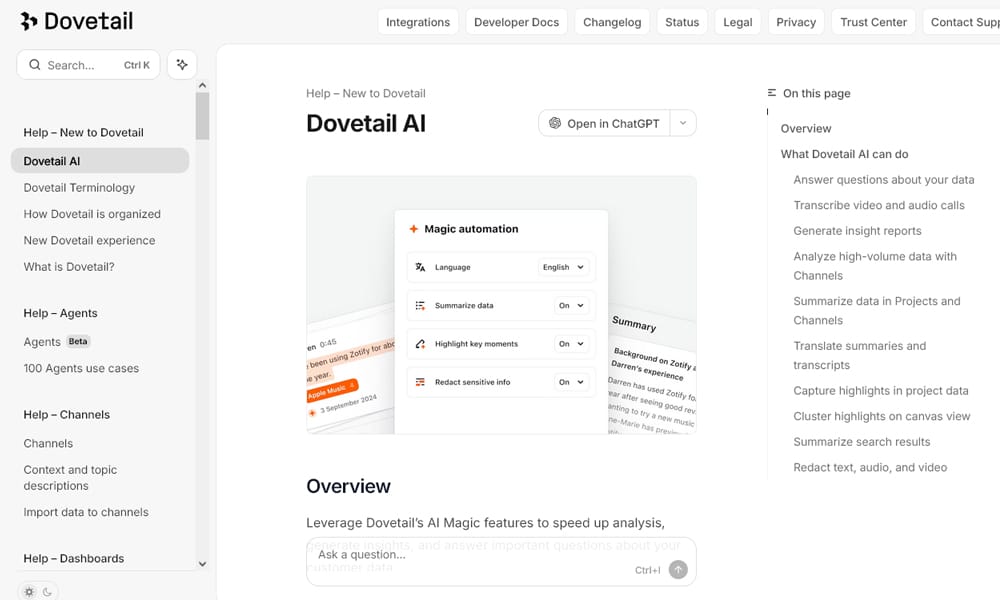This screenshot has width=1000, height=600.
Task: Open the Changelog nav item
Action: 611,21
